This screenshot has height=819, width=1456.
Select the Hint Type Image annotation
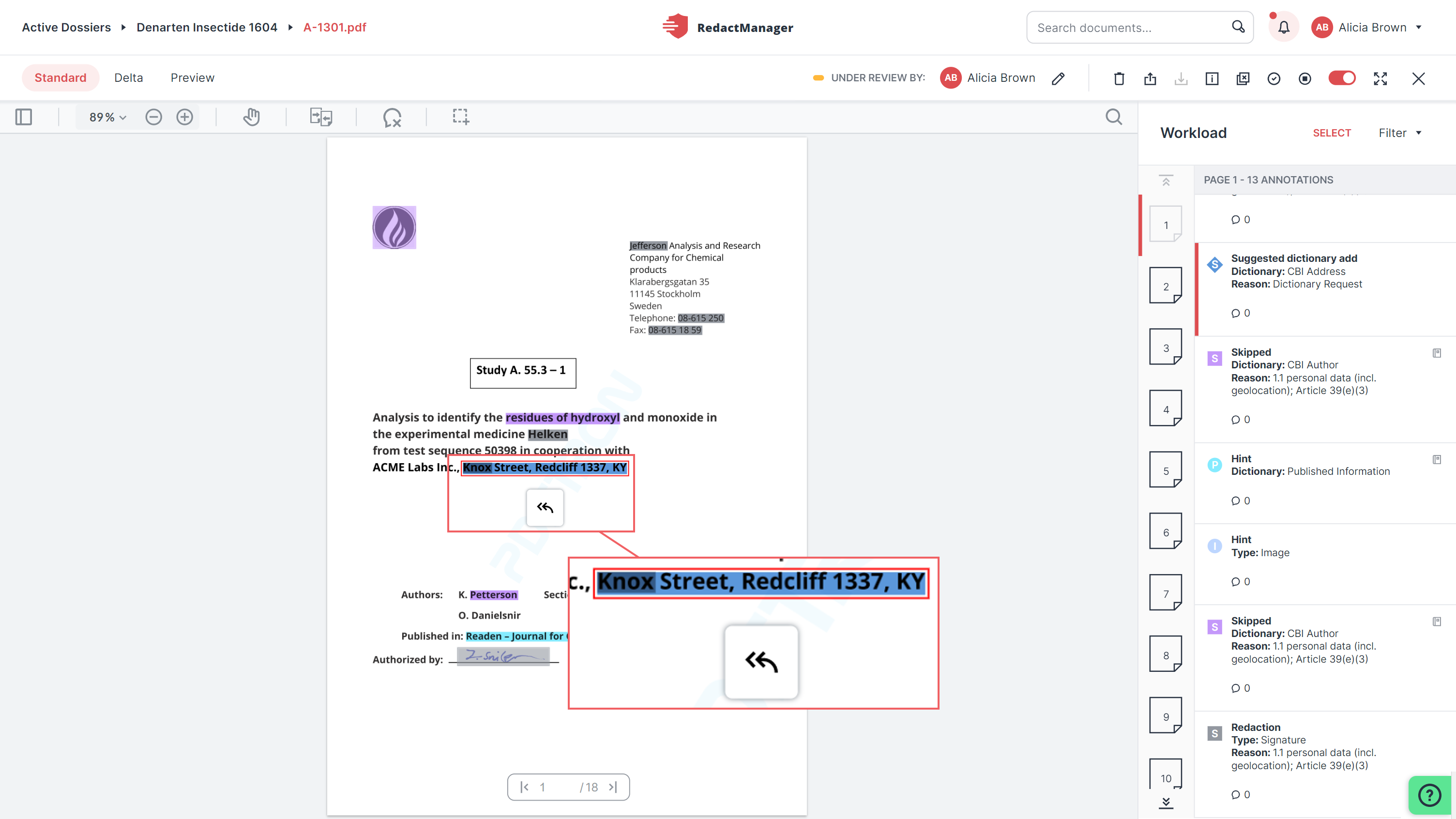coord(1325,564)
